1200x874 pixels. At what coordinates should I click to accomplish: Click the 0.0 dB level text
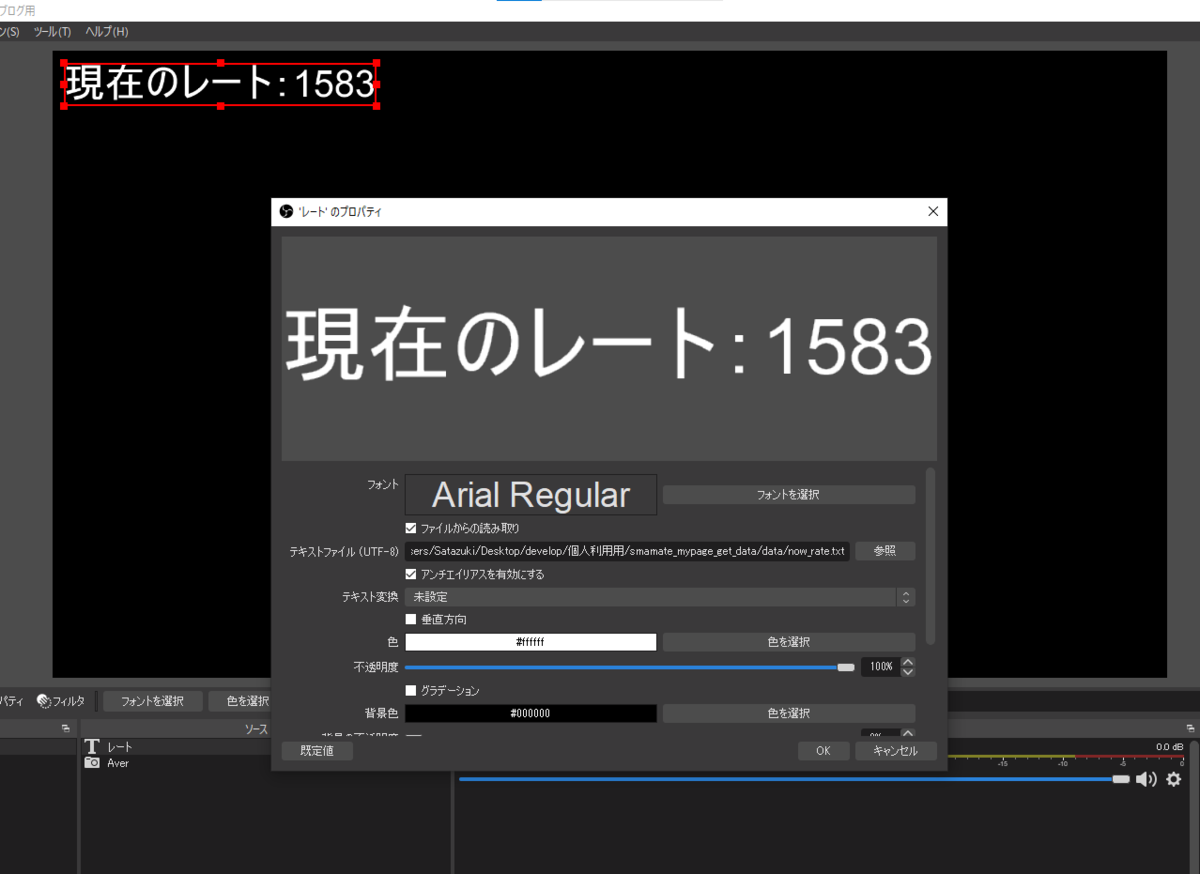pos(1169,747)
